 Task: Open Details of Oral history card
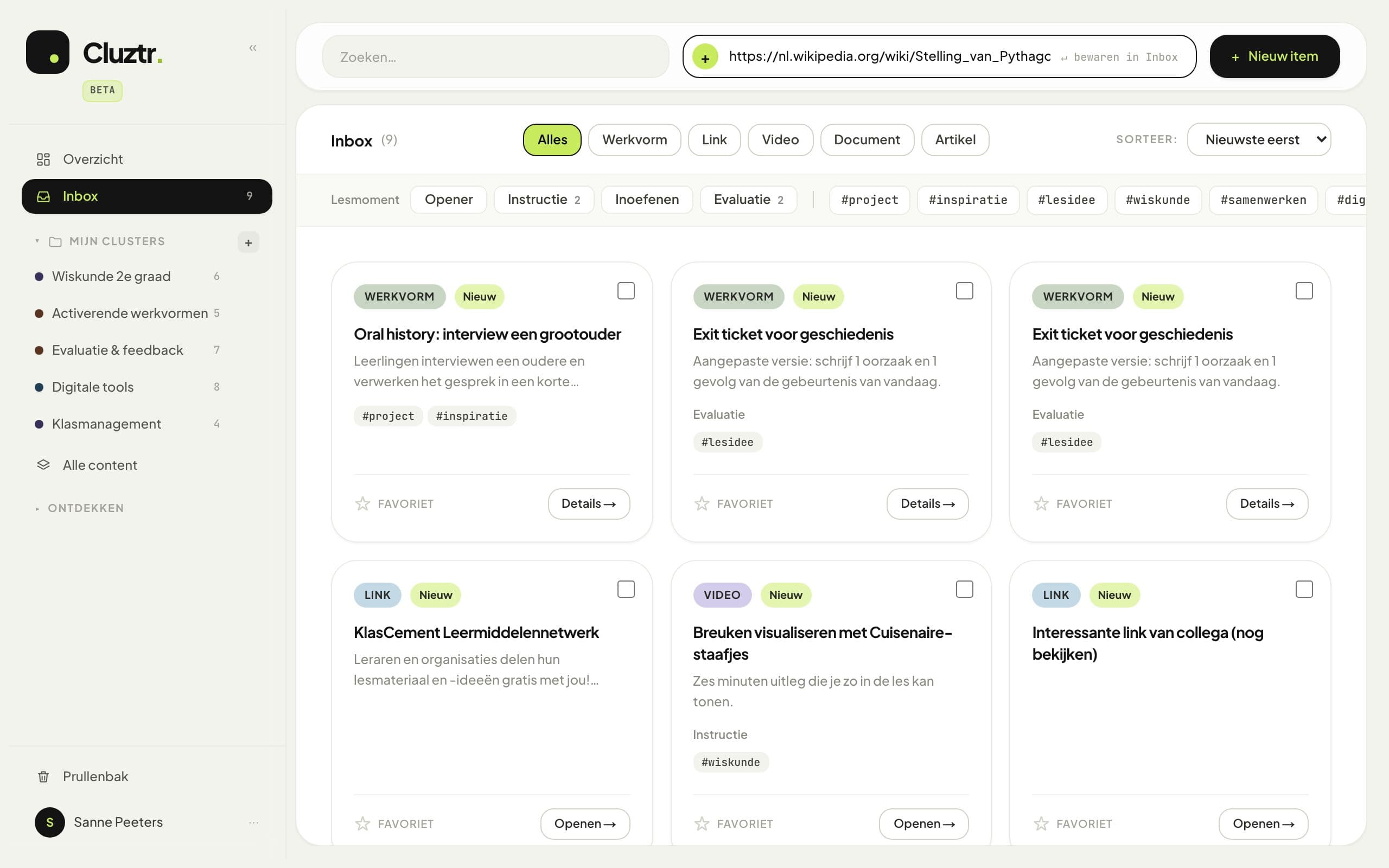pyautogui.click(x=588, y=503)
